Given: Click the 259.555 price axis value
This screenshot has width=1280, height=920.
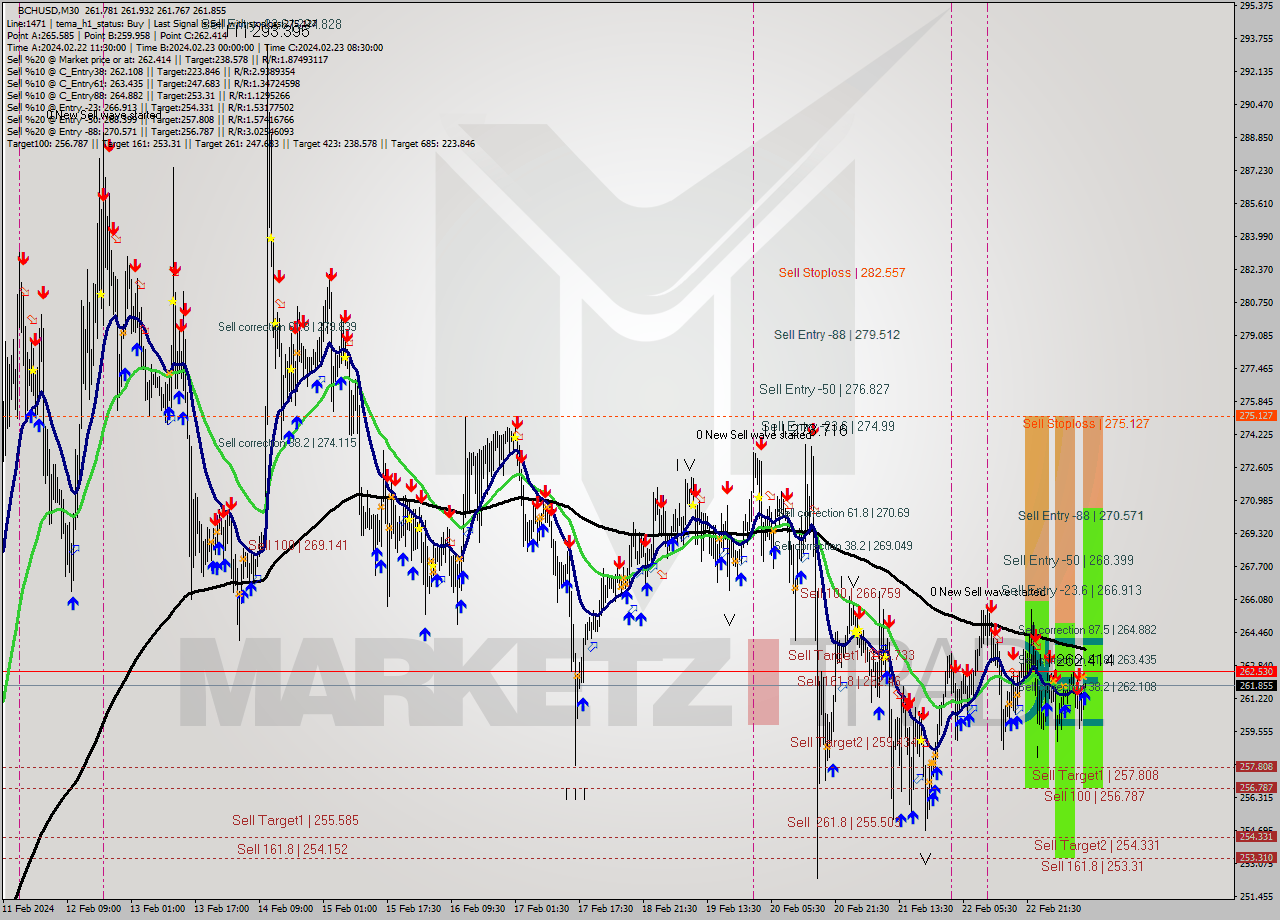Looking at the screenshot, I should pyautogui.click(x=1256, y=731).
